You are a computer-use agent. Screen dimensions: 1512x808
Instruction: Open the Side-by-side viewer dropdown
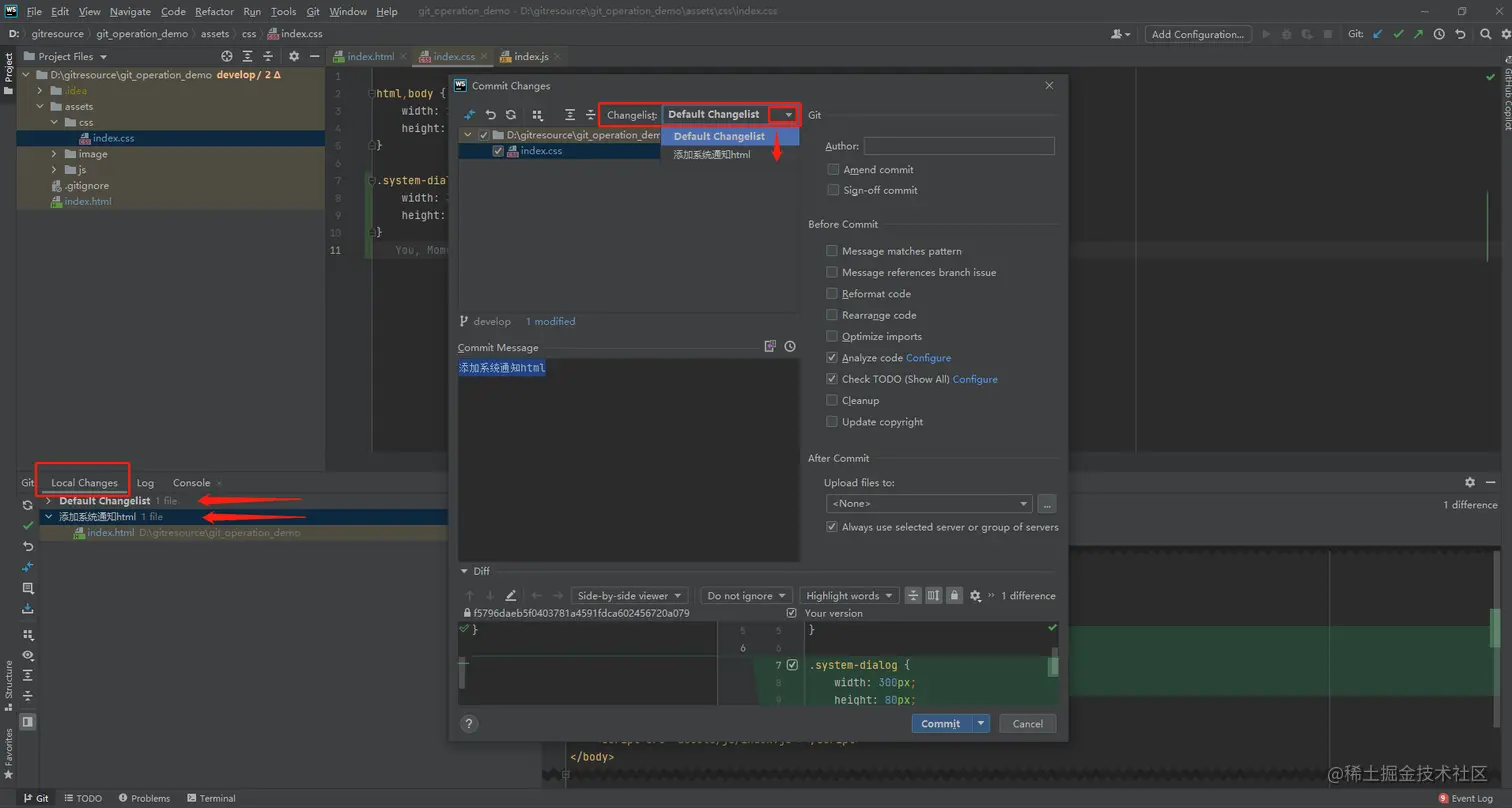tap(629, 595)
